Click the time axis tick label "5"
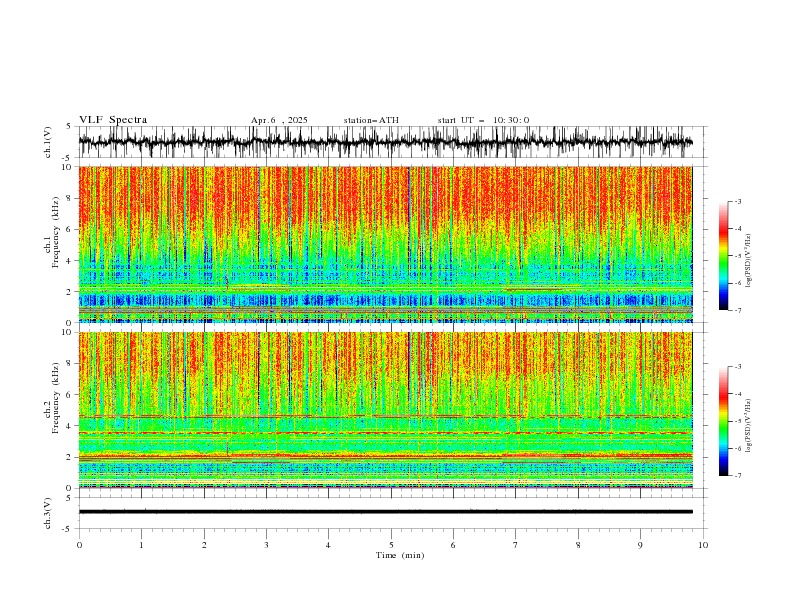This screenshot has width=792, height=612. click(x=391, y=545)
